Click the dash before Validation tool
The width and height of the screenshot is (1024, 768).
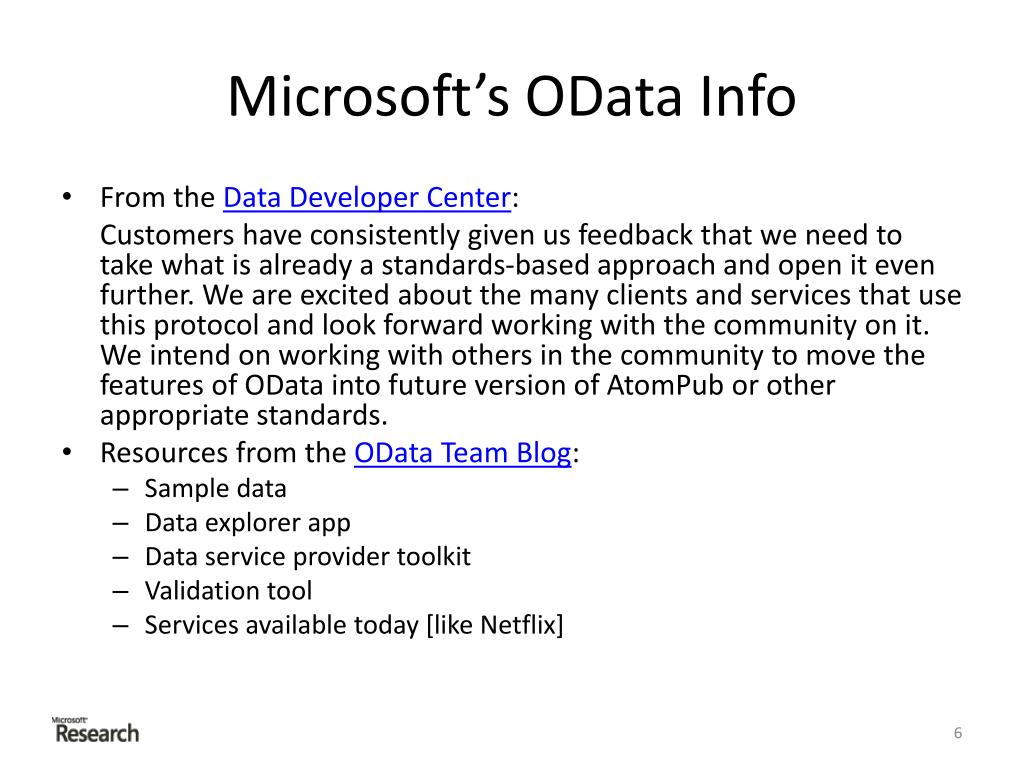point(120,591)
